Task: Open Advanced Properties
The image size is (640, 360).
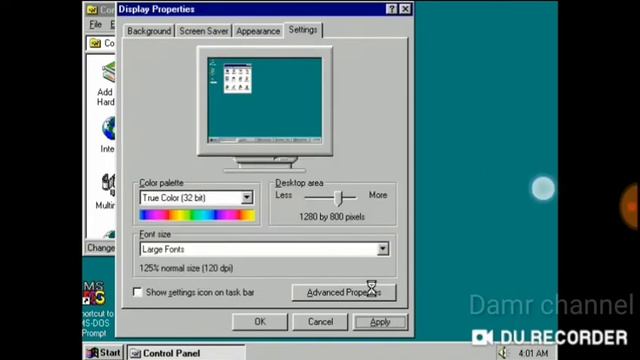Action: [x=344, y=293]
